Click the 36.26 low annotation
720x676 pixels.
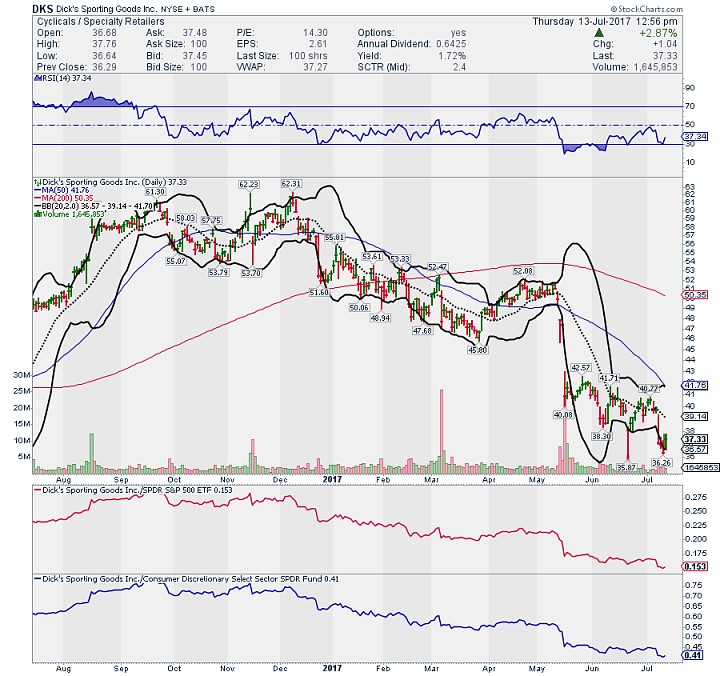(x=662, y=462)
